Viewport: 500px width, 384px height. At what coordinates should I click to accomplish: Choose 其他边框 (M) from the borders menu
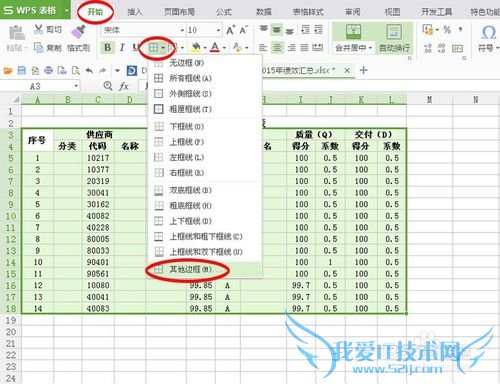pyautogui.click(x=205, y=269)
